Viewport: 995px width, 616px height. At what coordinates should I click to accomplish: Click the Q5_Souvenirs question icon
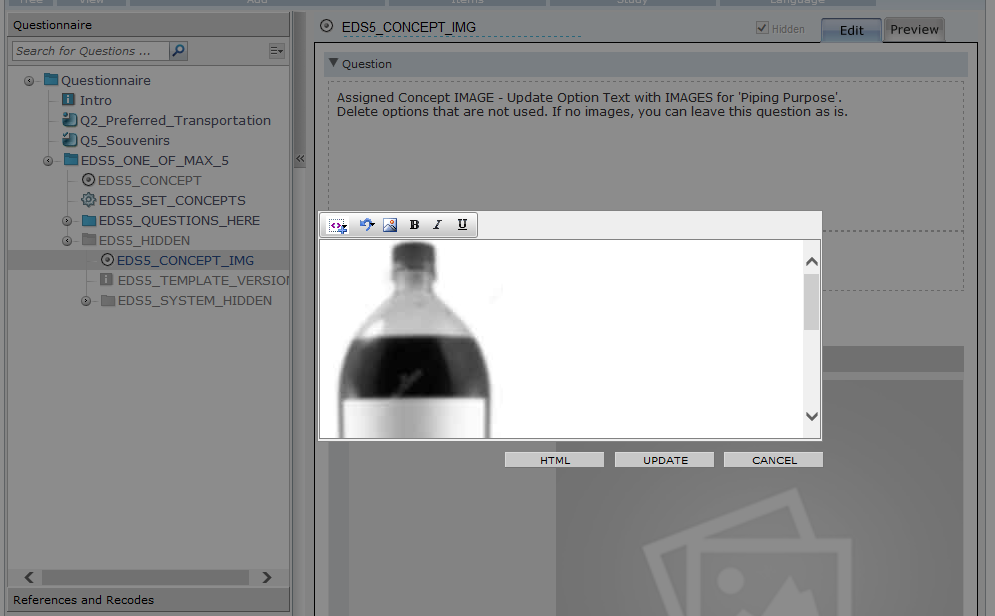click(x=69, y=140)
